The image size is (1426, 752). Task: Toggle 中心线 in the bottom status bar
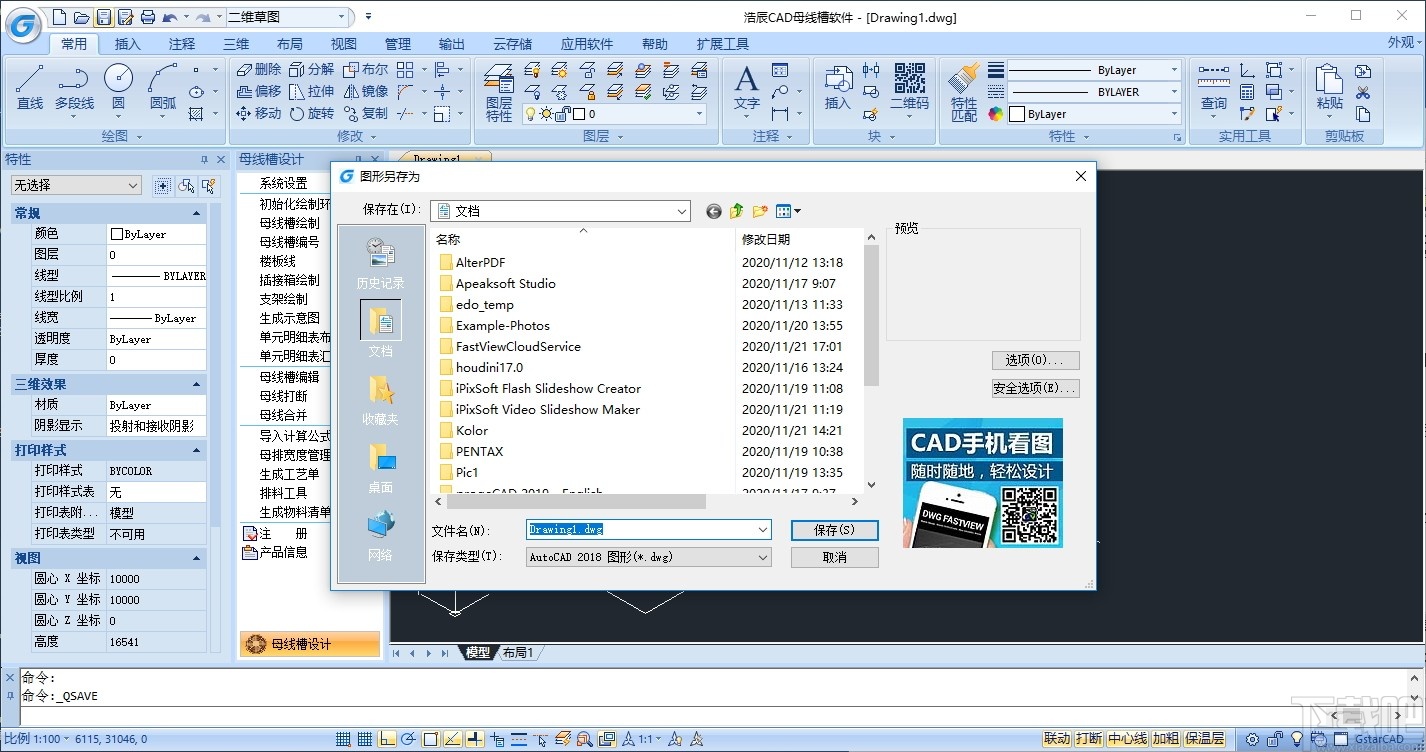click(1125, 738)
